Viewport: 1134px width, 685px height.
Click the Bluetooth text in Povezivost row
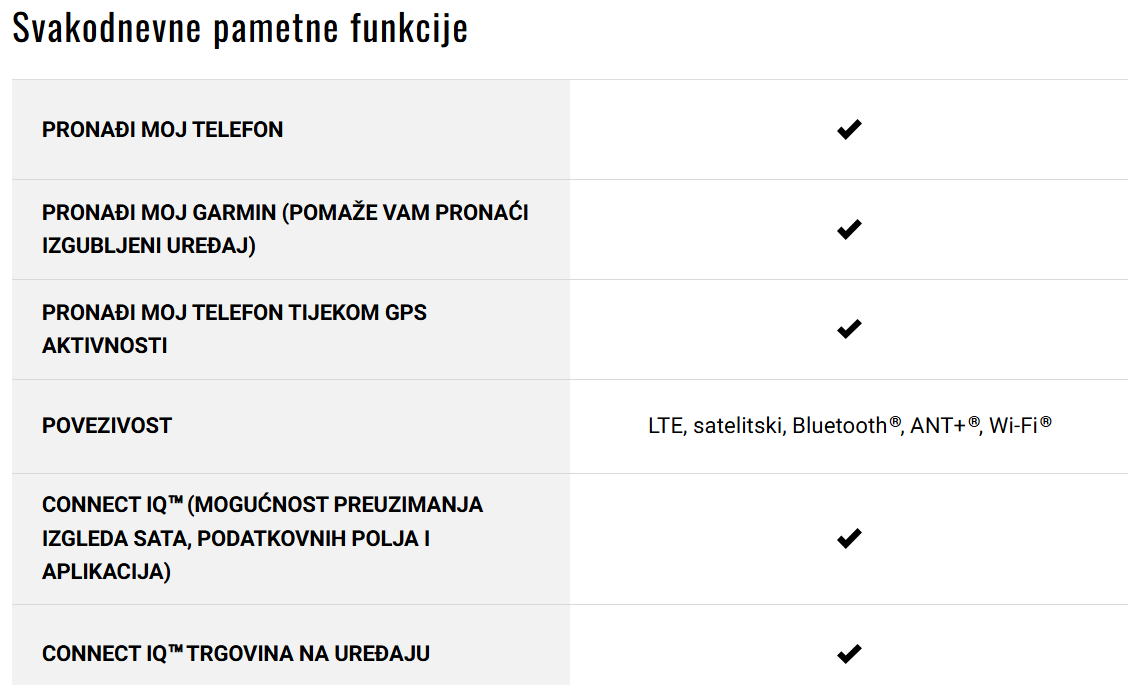click(846, 425)
